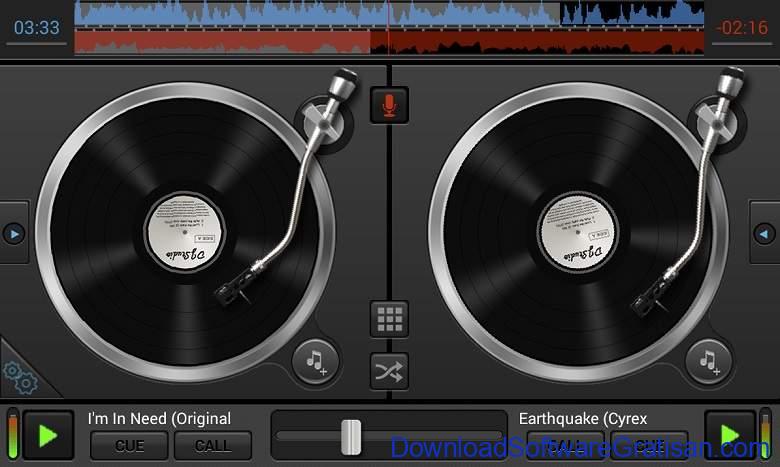Click the crossfader handle

[351, 437]
